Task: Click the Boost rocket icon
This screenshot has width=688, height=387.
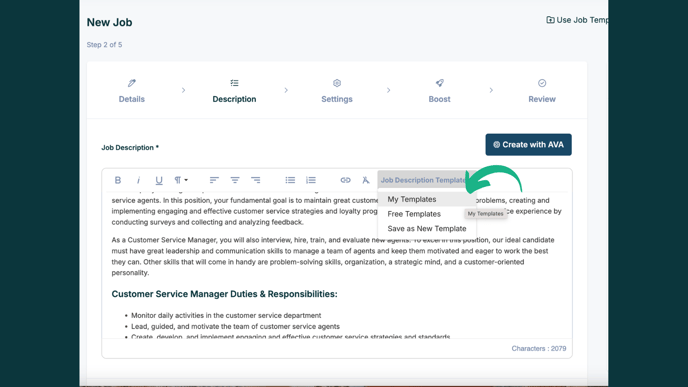Action: 439,83
